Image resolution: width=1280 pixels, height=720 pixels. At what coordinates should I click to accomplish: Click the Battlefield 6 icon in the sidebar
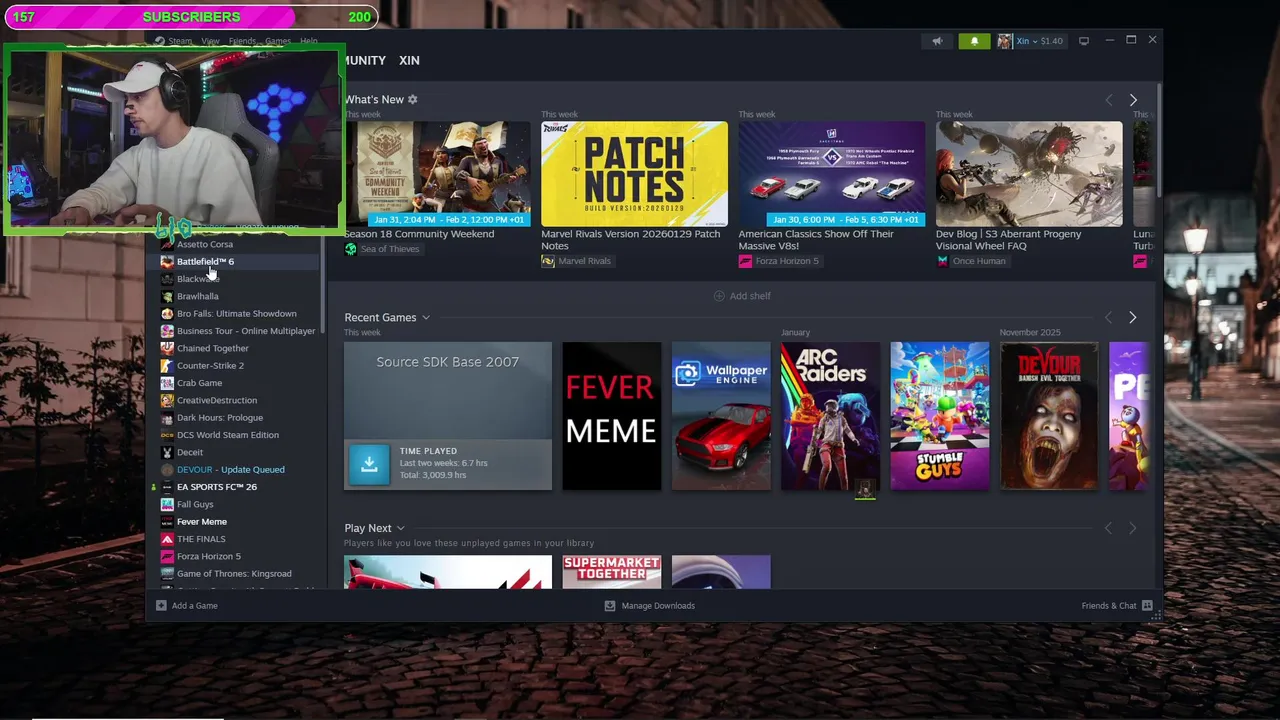[167, 261]
